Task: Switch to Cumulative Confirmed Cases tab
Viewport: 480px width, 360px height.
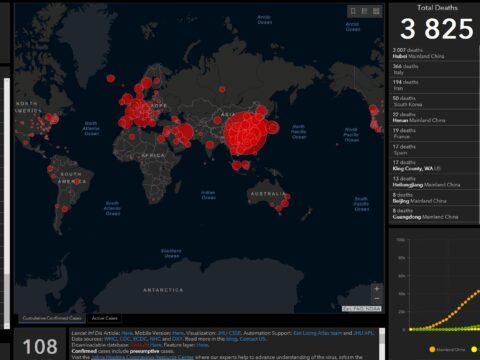Action: point(52,318)
